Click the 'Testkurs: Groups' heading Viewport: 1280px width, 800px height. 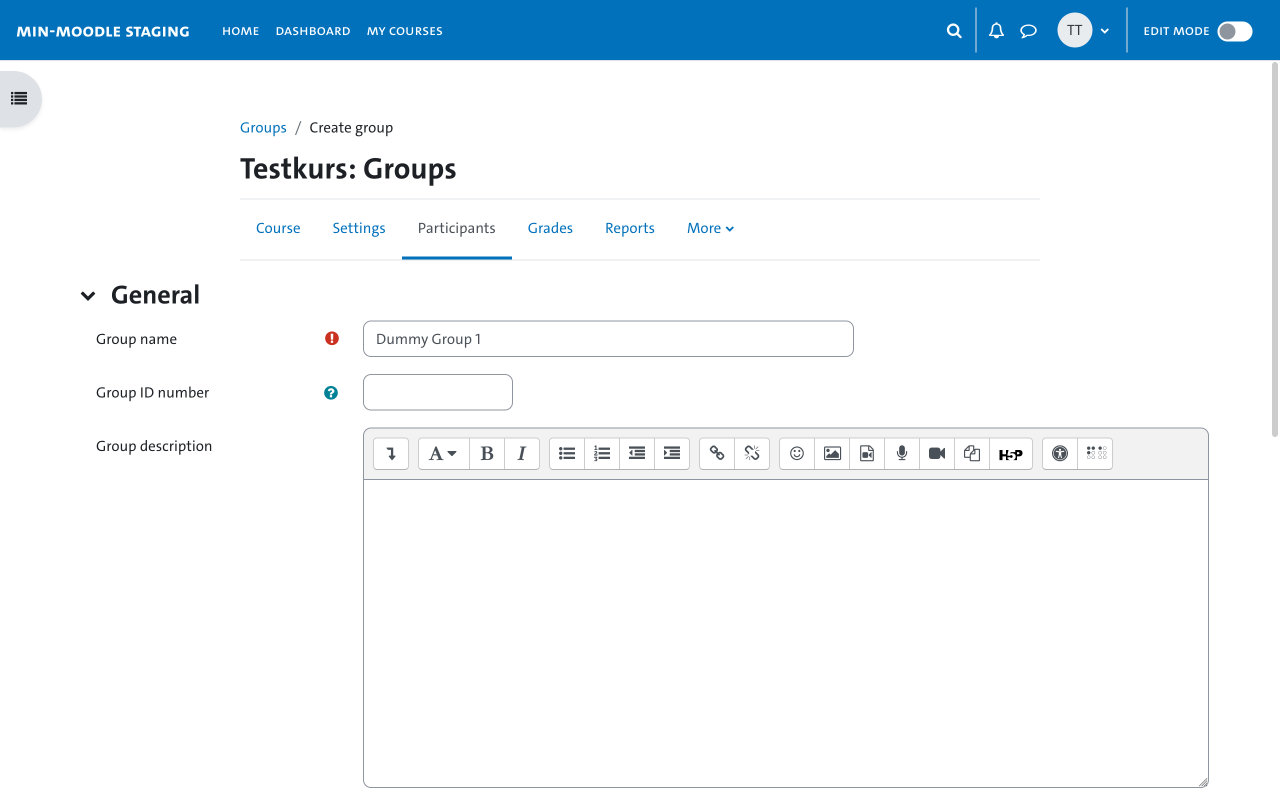348,169
